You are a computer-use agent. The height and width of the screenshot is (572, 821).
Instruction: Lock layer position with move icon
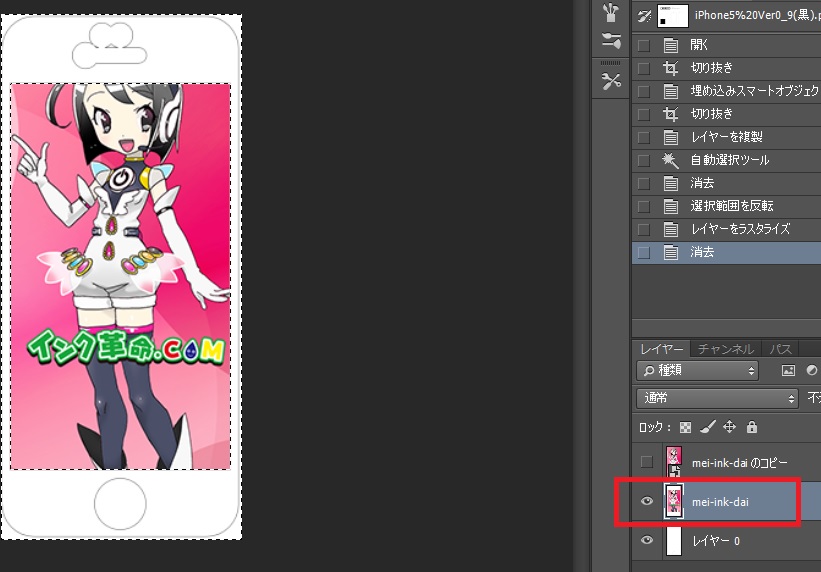pos(729,427)
